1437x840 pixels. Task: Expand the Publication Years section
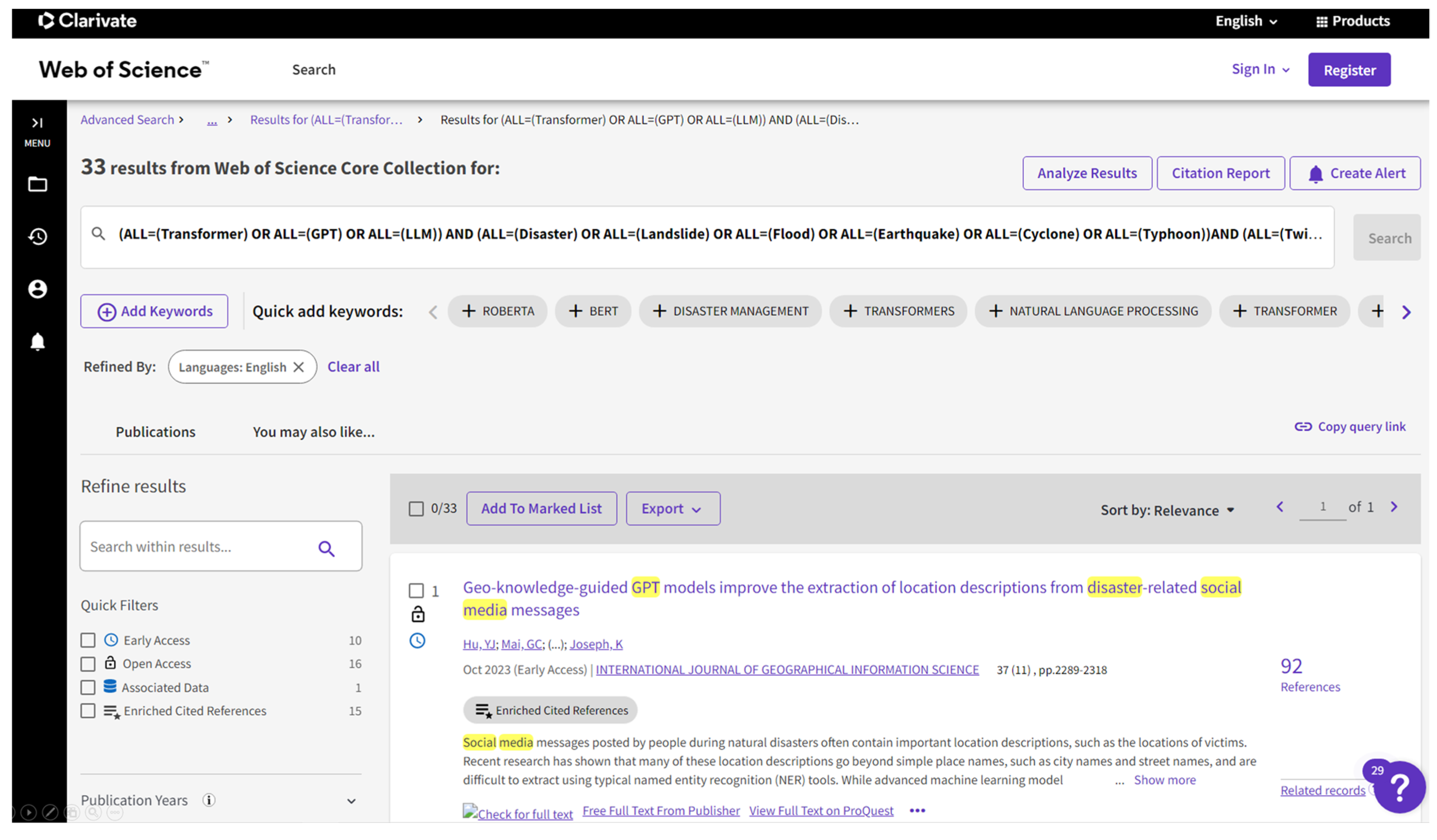pyautogui.click(x=351, y=801)
